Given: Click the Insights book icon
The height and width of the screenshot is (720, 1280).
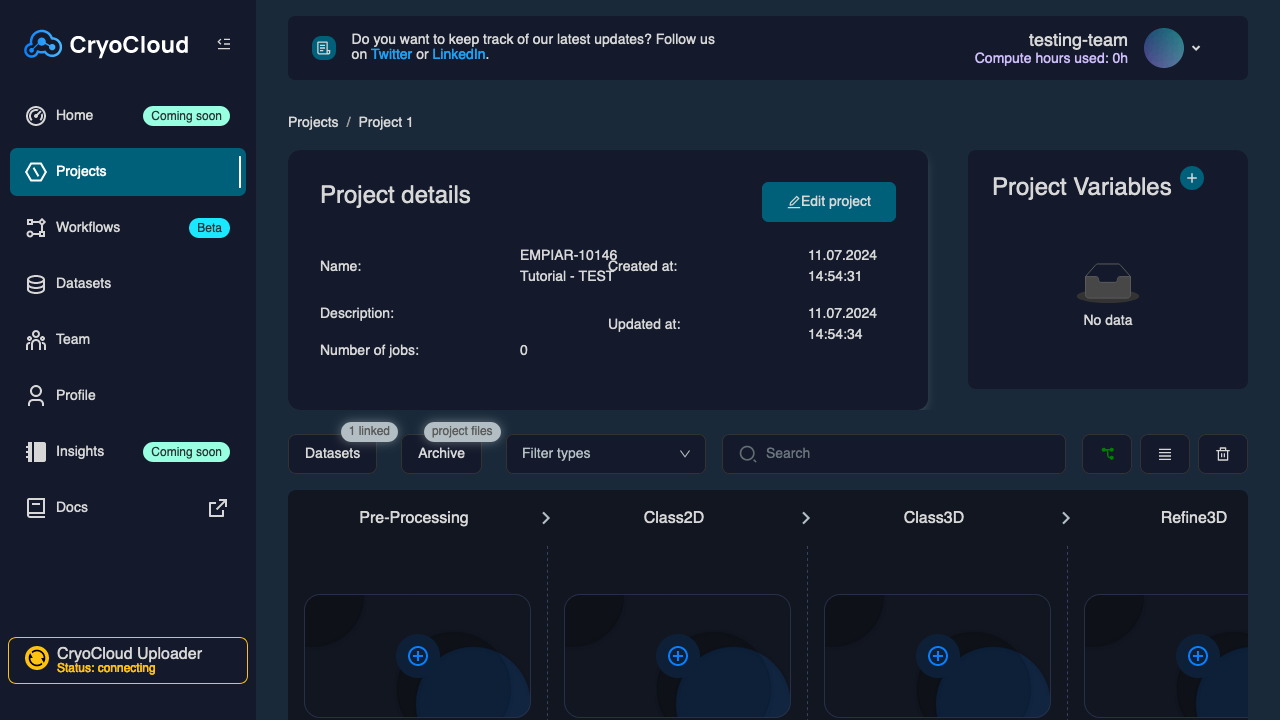Looking at the screenshot, I should click(x=36, y=452).
